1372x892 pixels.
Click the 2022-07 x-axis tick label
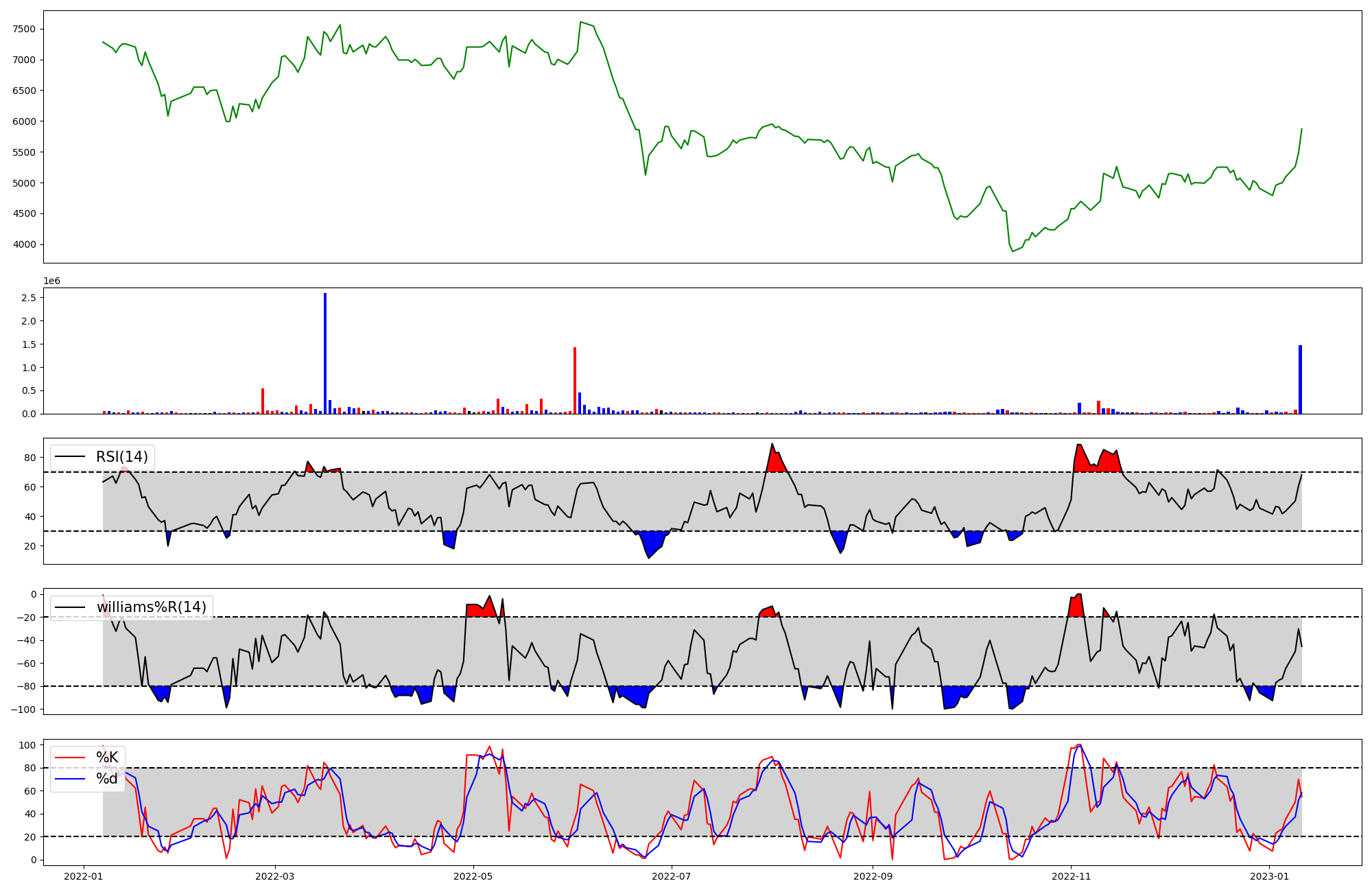coord(672,876)
